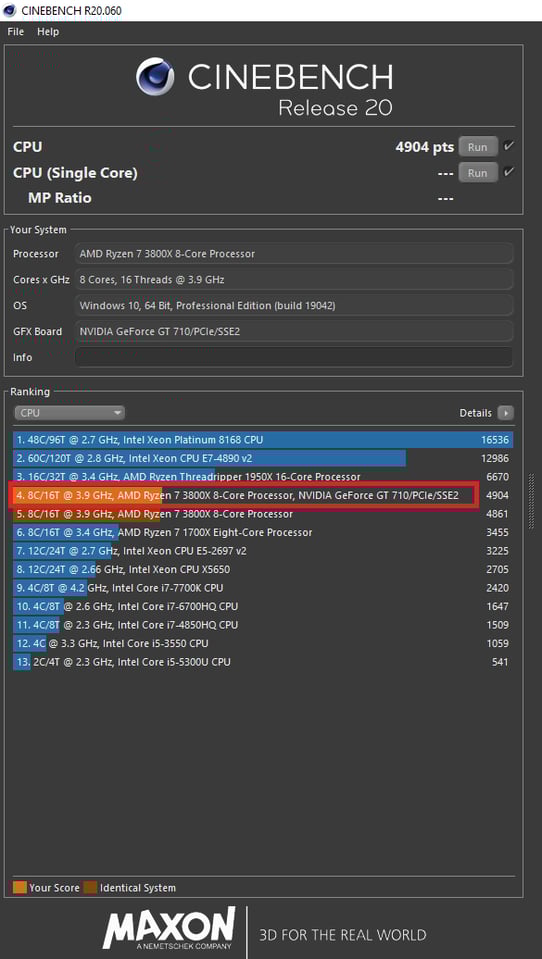Click the 4904 pts CPU score
Viewport: 542px width, 959px height.
click(425, 147)
